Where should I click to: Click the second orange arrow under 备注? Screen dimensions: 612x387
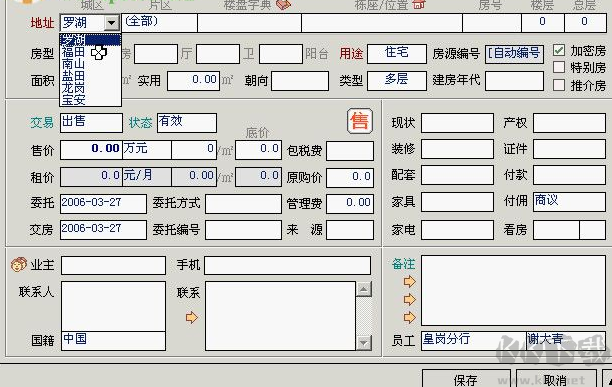point(409,299)
